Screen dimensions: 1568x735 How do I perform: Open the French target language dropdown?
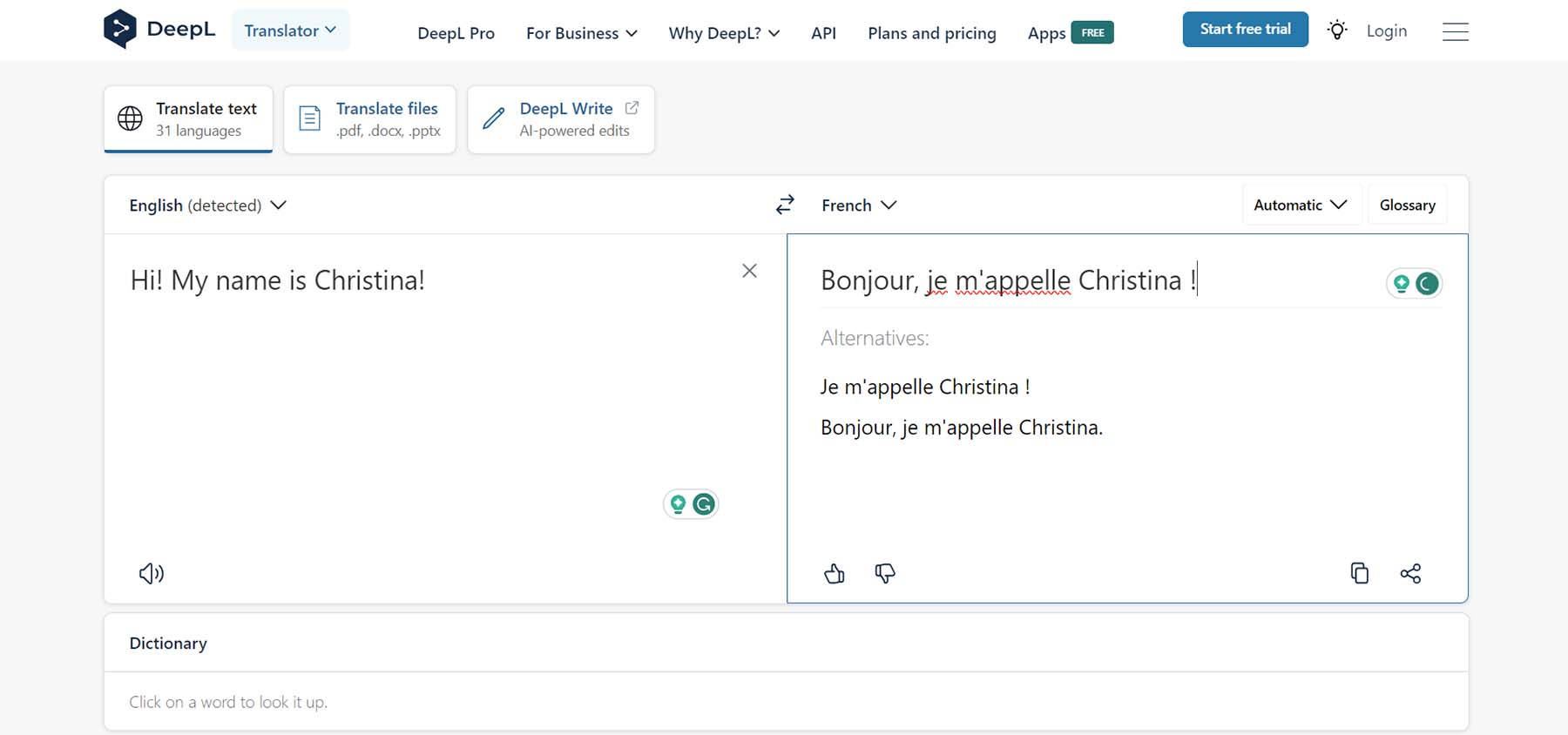(x=859, y=206)
